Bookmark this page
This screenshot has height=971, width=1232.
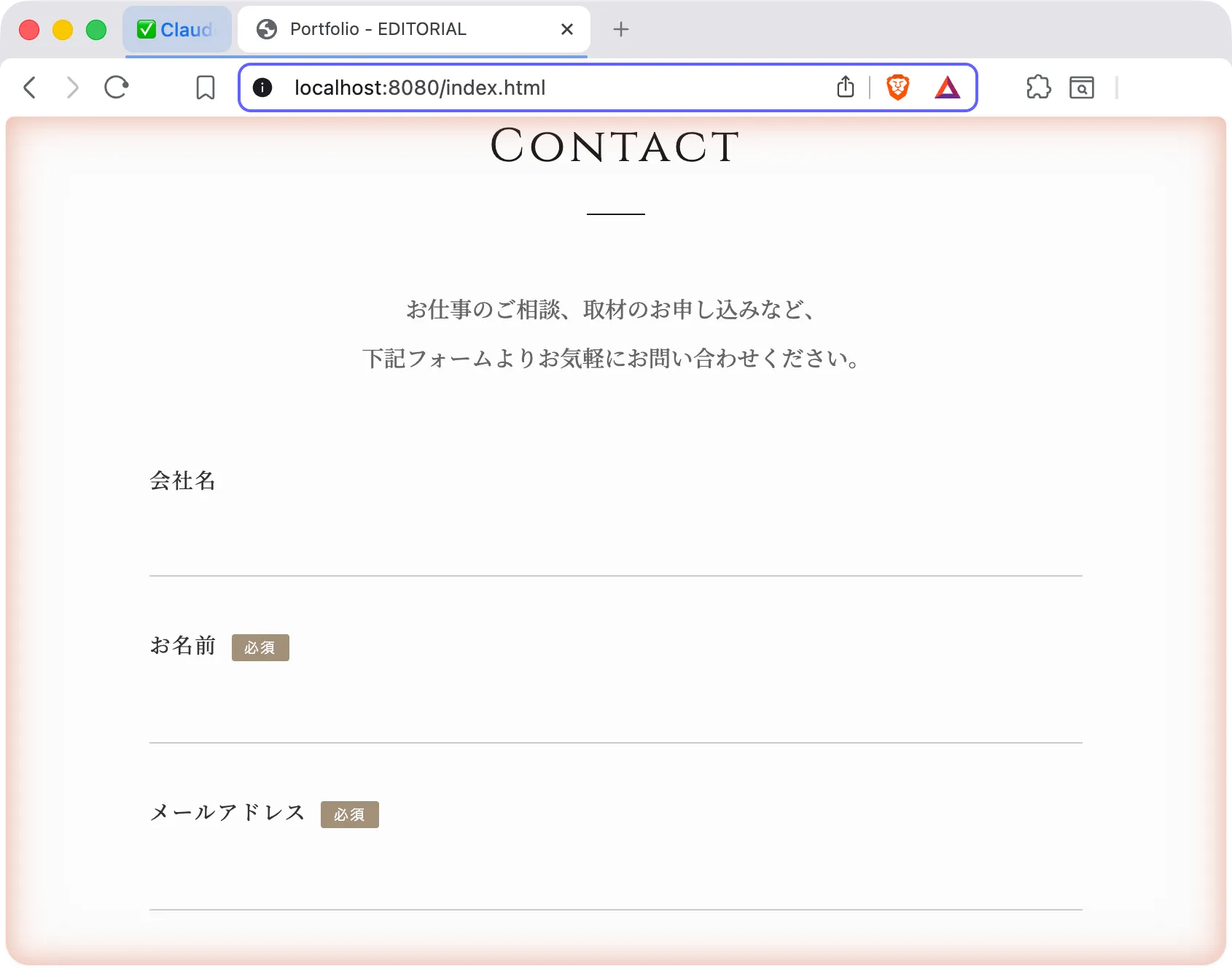click(x=206, y=87)
